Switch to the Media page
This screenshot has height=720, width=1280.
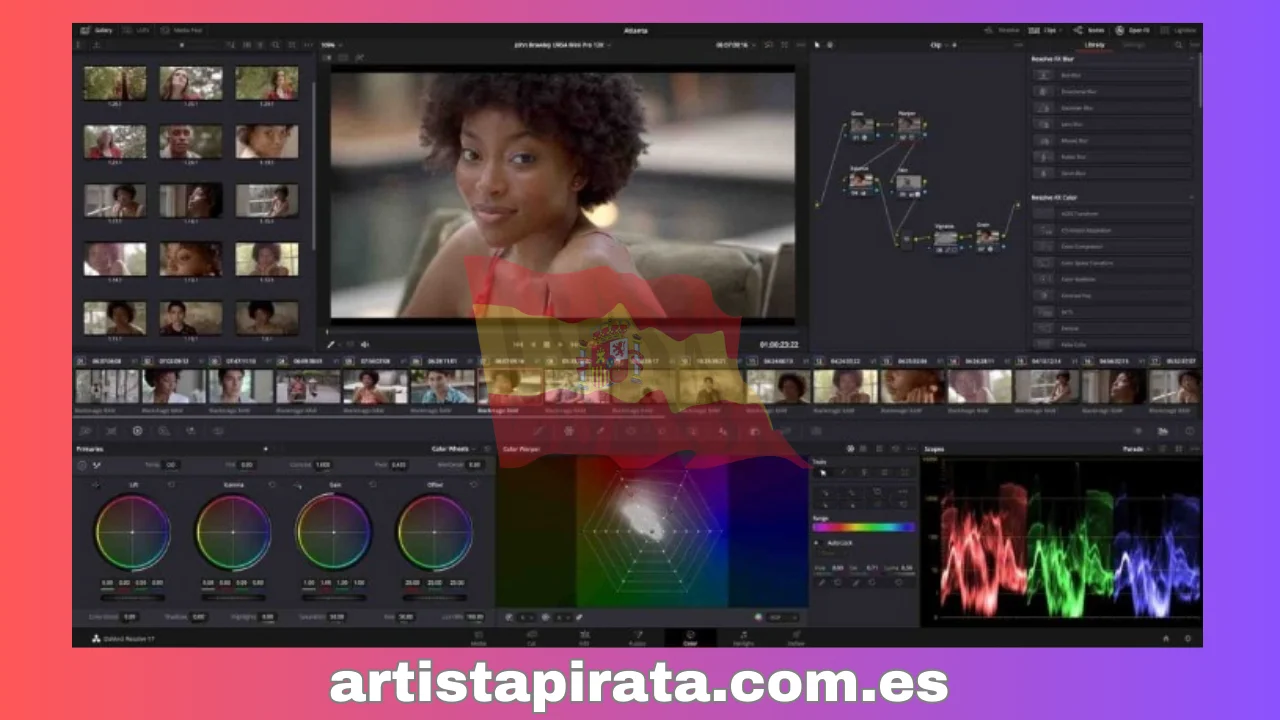[x=478, y=636]
